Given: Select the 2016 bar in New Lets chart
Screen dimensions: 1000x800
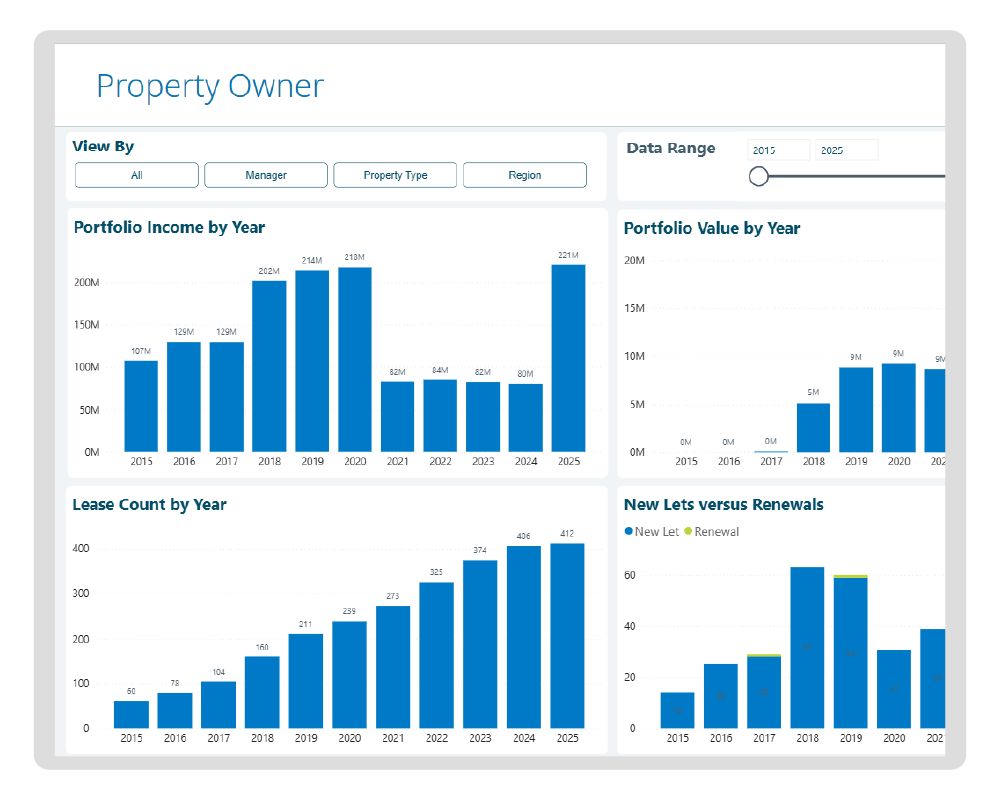Looking at the screenshot, I should (x=721, y=696).
